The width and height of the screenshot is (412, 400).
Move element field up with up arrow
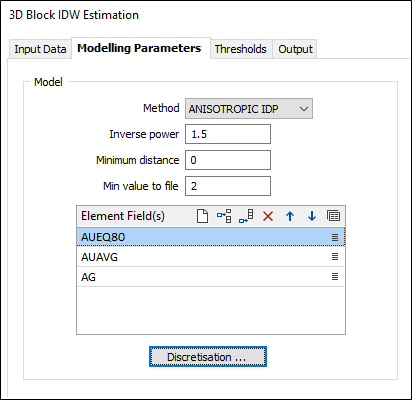point(290,216)
